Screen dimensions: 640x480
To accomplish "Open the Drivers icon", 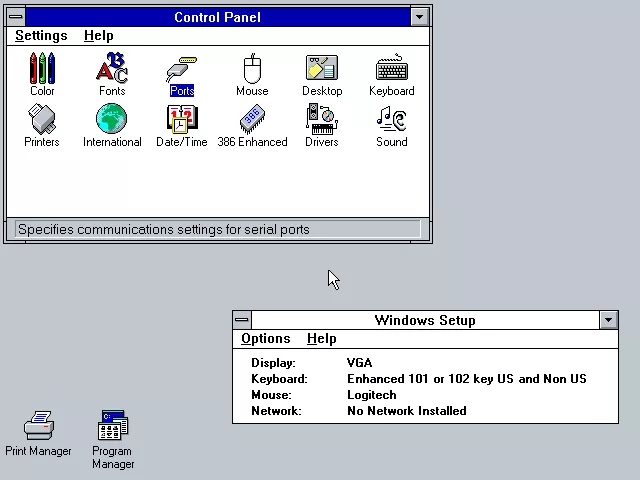I will pos(322,121).
